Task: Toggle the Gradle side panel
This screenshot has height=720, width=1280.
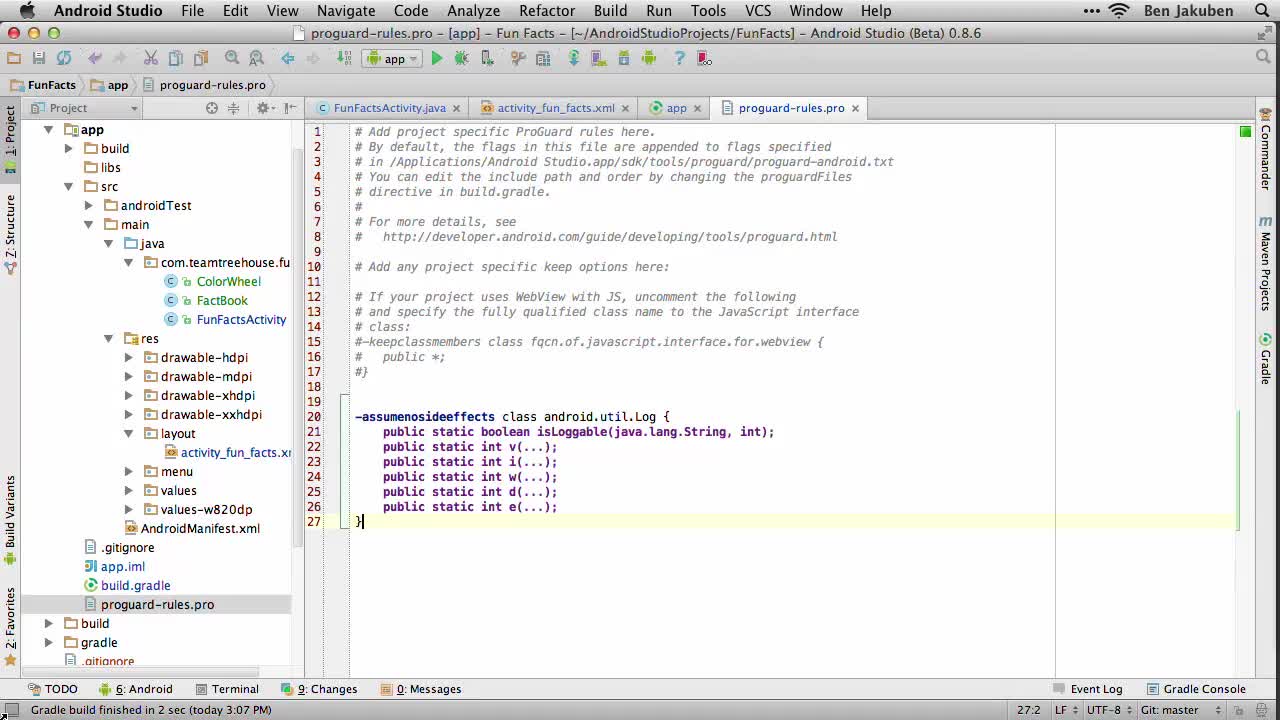Action: point(1265,359)
